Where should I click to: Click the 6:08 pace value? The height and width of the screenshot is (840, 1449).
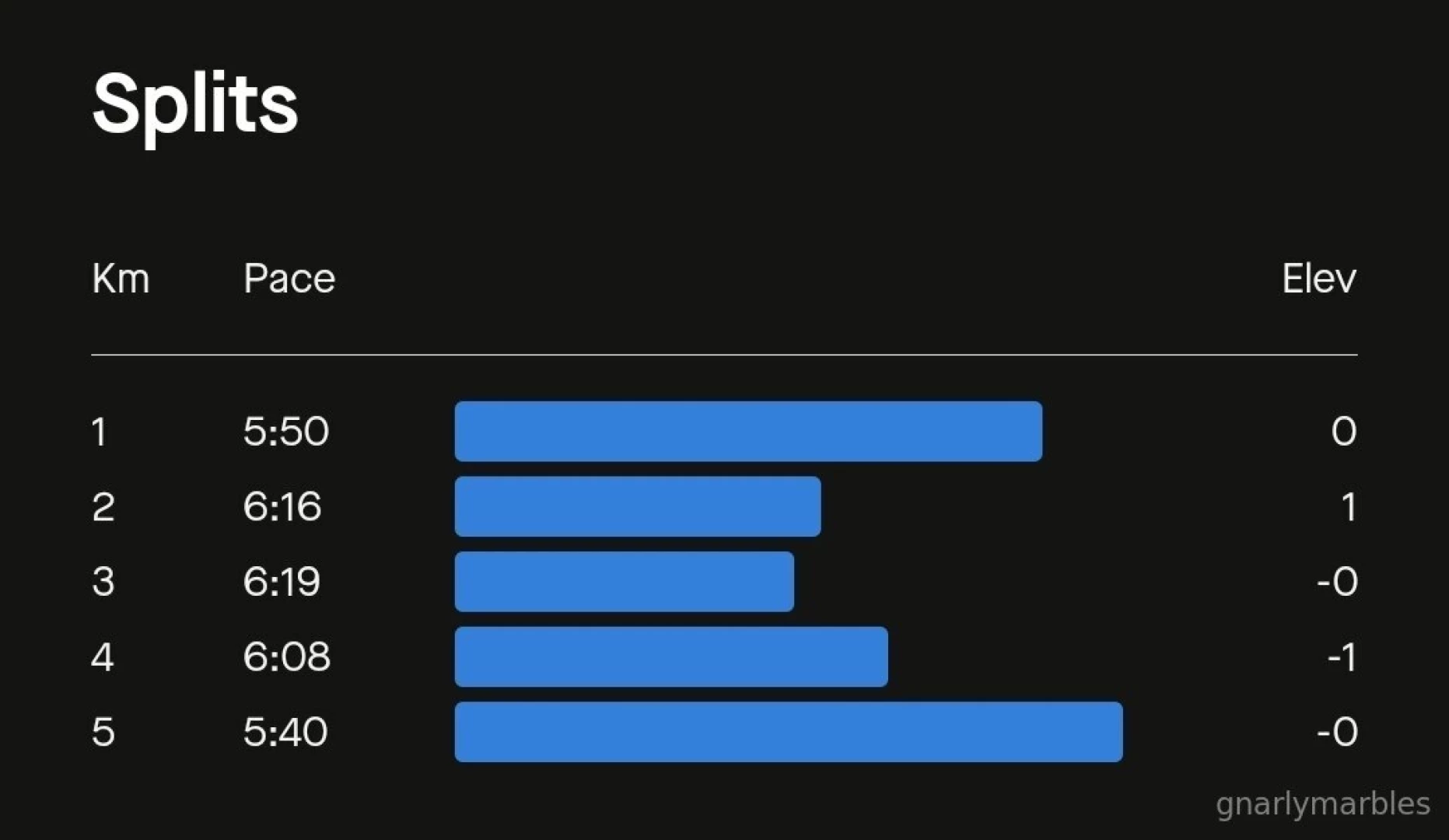[286, 656]
